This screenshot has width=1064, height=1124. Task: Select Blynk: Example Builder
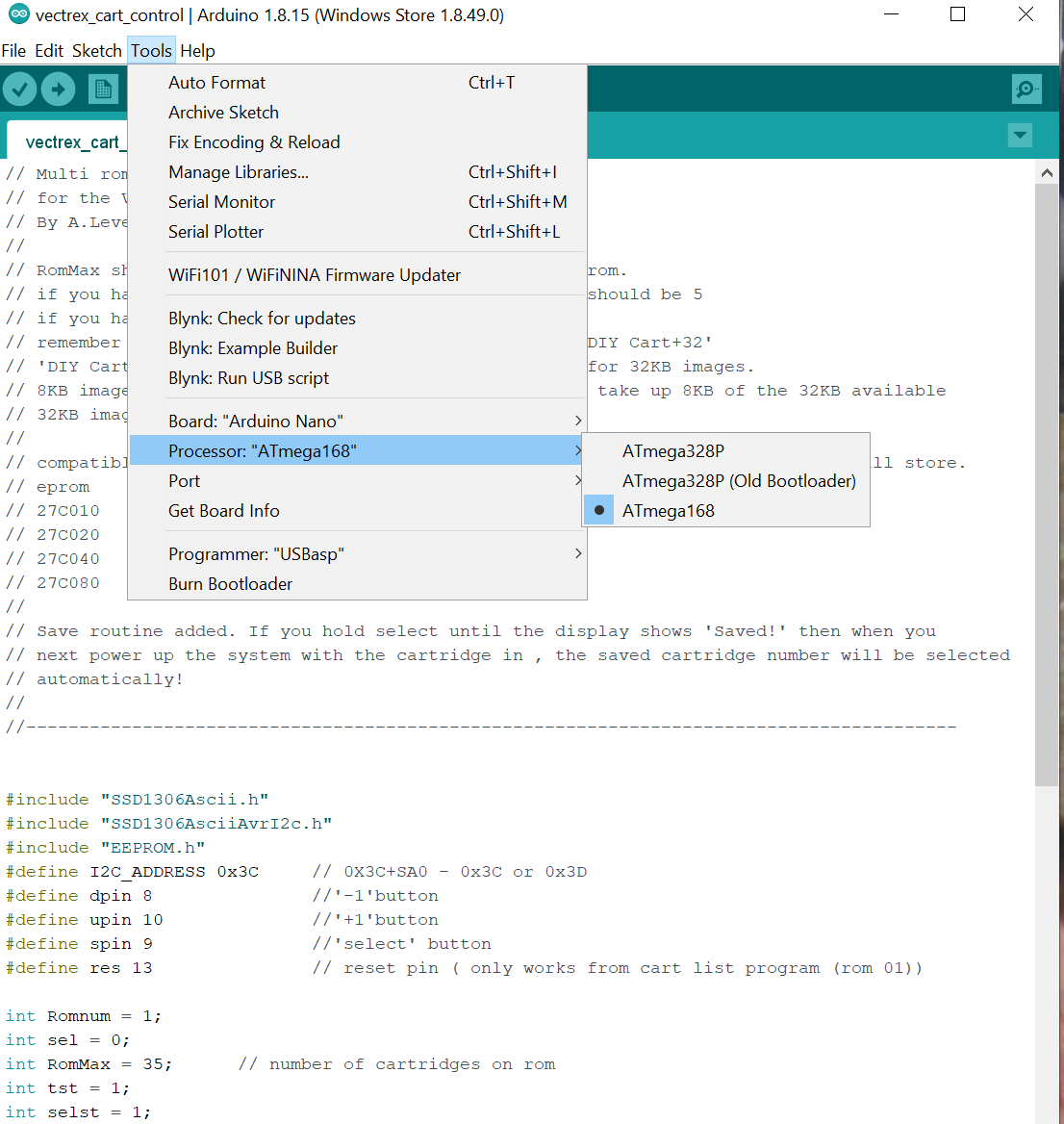(358, 348)
